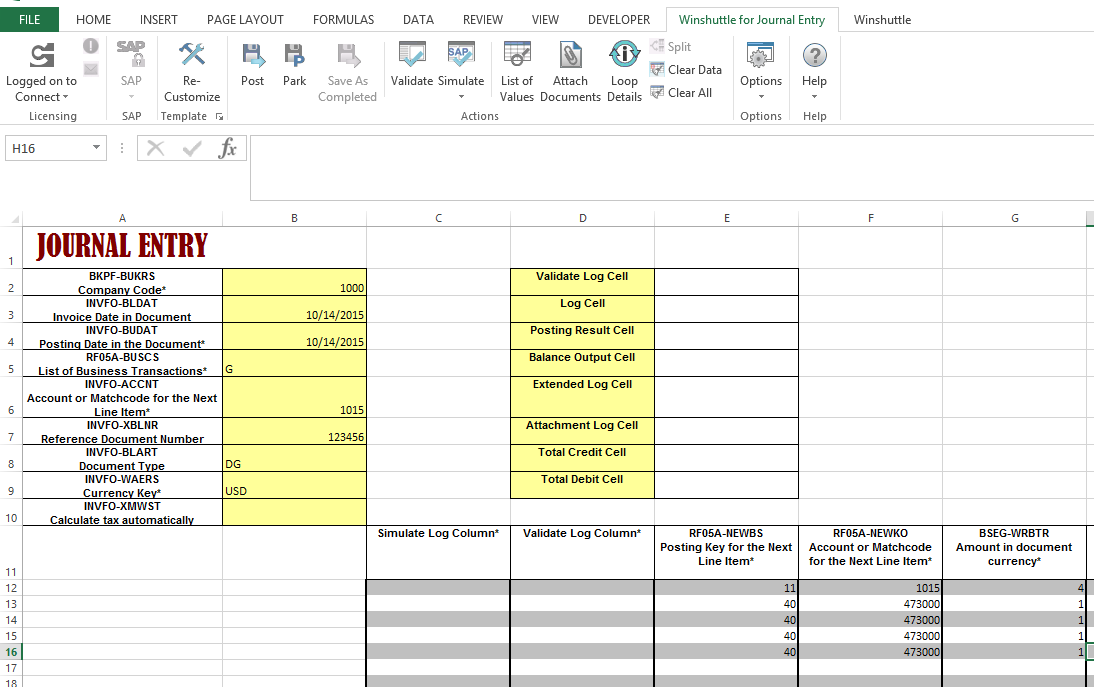
Task: Select the Balance Output Cell label
Action: pyautogui.click(x=583, y=363)
